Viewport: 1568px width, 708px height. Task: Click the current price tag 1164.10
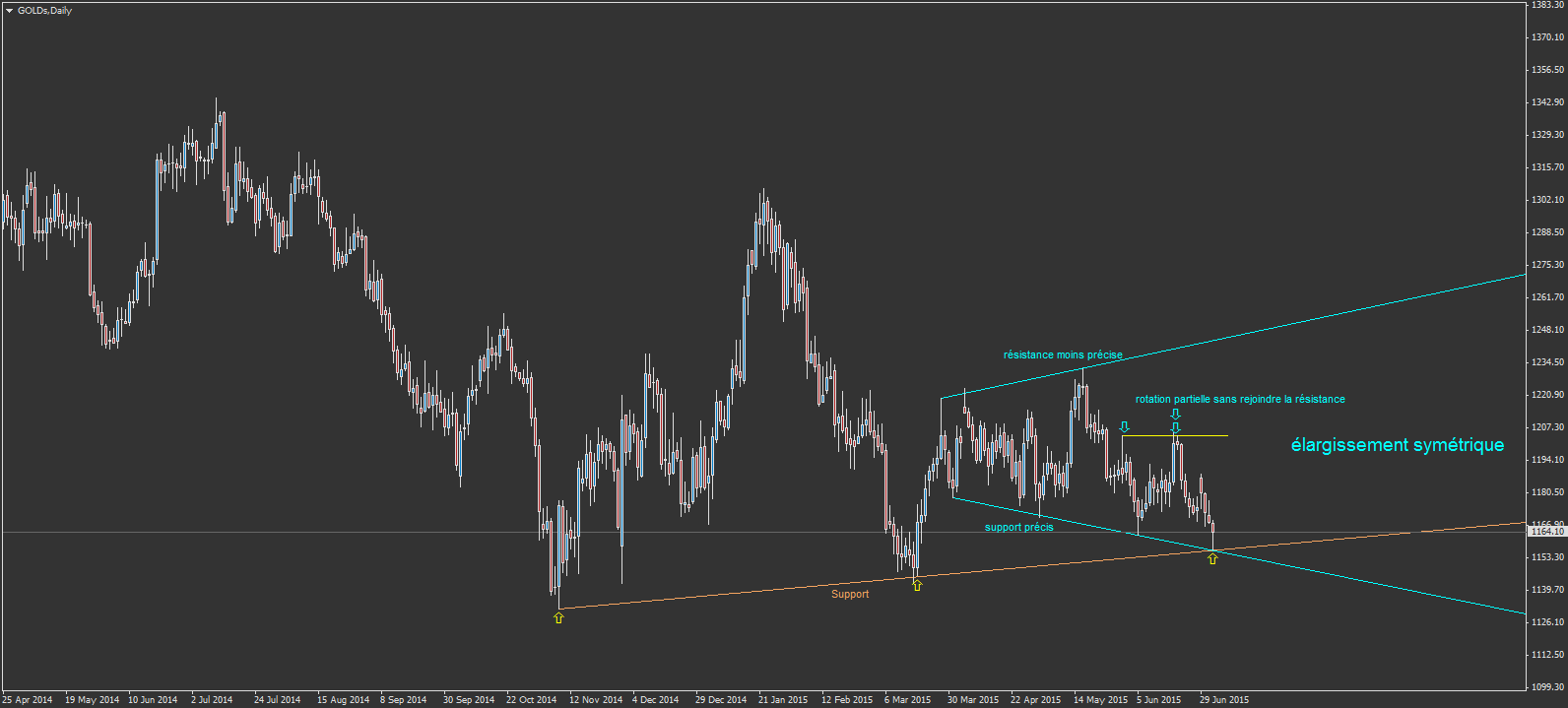1546,531
